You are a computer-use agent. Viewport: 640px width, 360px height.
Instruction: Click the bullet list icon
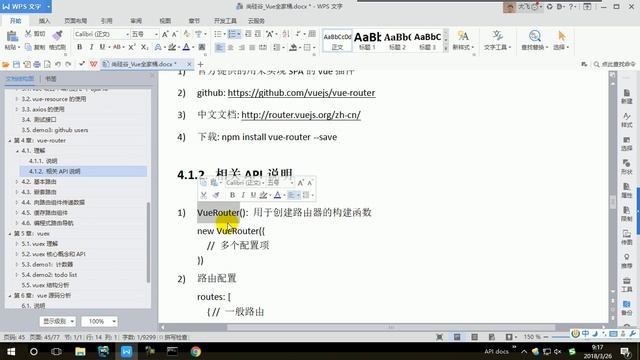pyautogui.click(x=218, y=34)
